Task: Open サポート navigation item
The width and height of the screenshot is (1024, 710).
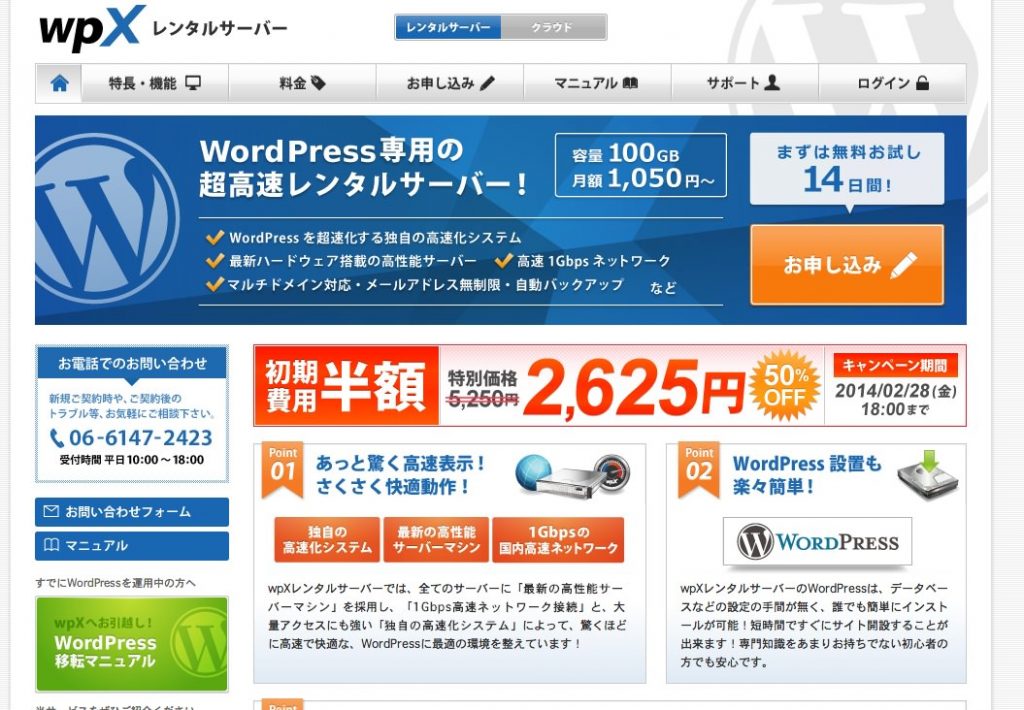Action: click(x=744, y=83)
